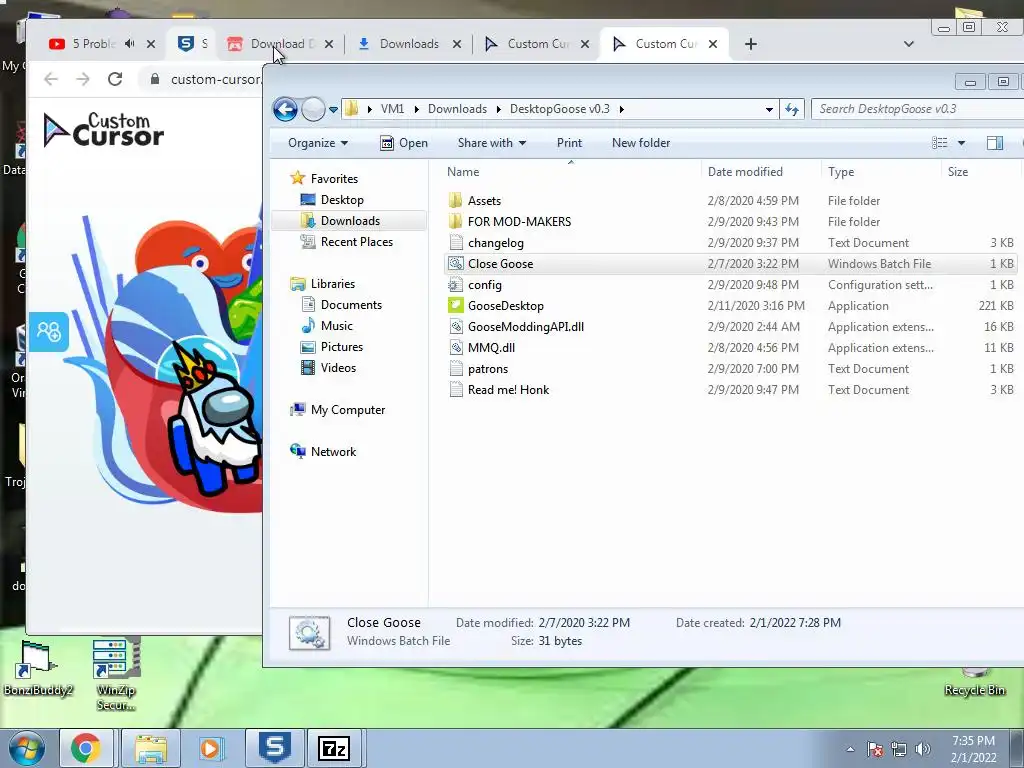This screenshot has height=768, width=1024.
Task: Toggle the preview pane icon
Action: tap(995, 143)
